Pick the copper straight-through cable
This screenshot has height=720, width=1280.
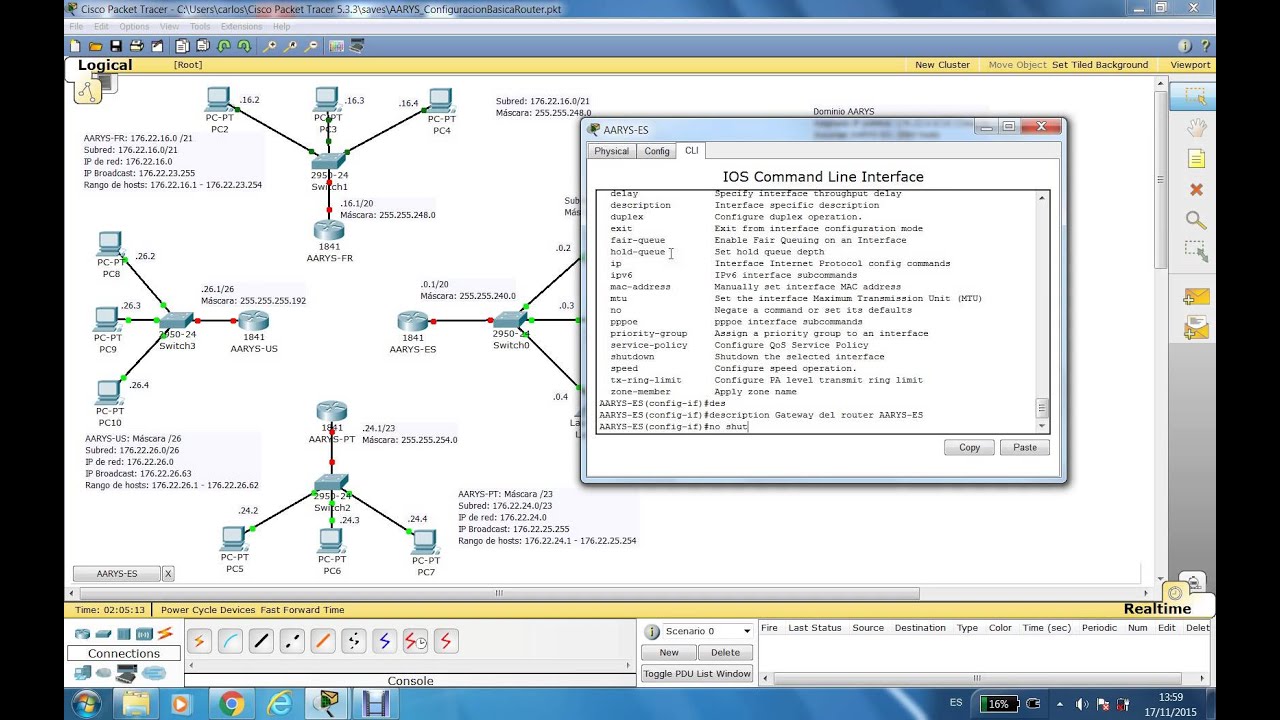point(261,642)
